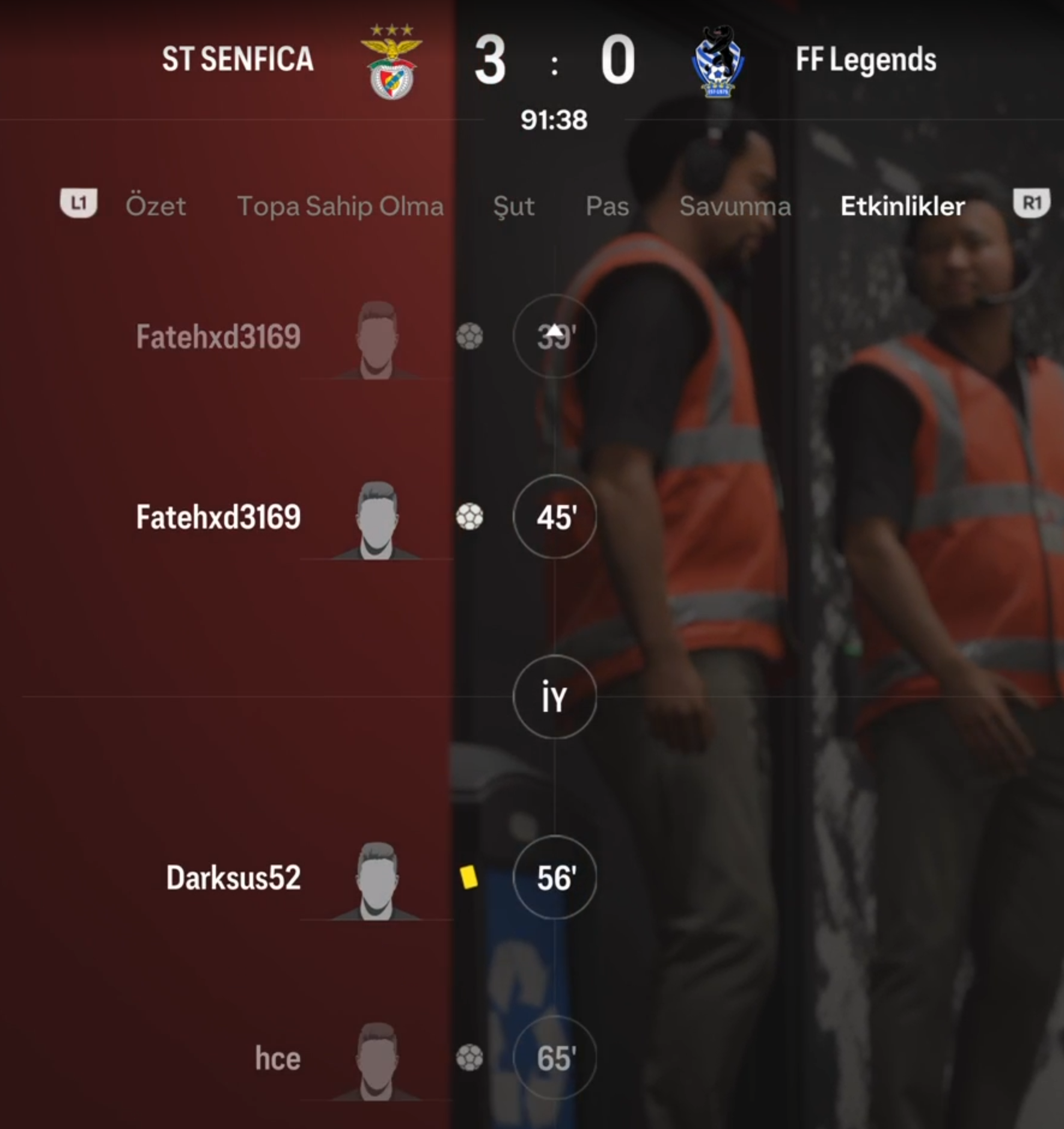
Task: Open the Savunma tab
Action: [x=735, y=206]
